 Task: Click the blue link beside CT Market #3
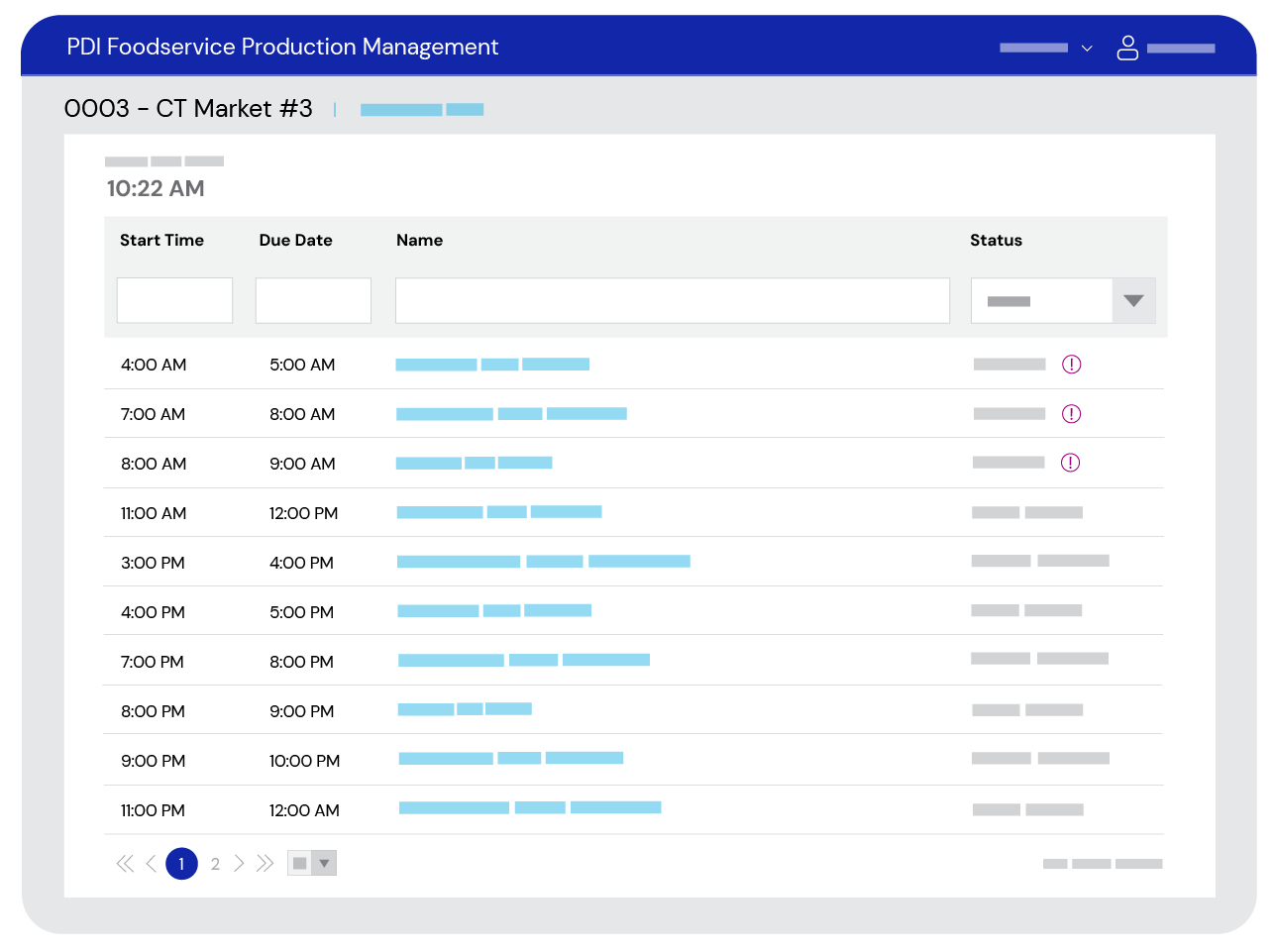(x=421, y=110)
